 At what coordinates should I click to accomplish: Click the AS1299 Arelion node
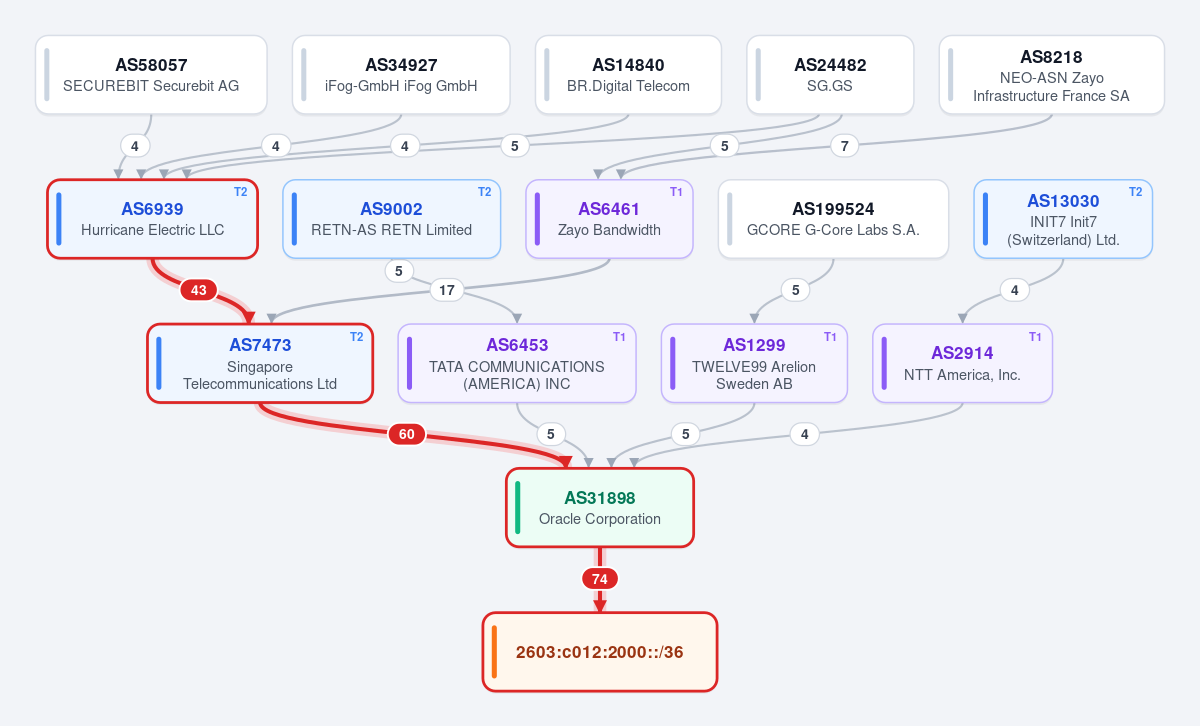(x=754, y=363)
